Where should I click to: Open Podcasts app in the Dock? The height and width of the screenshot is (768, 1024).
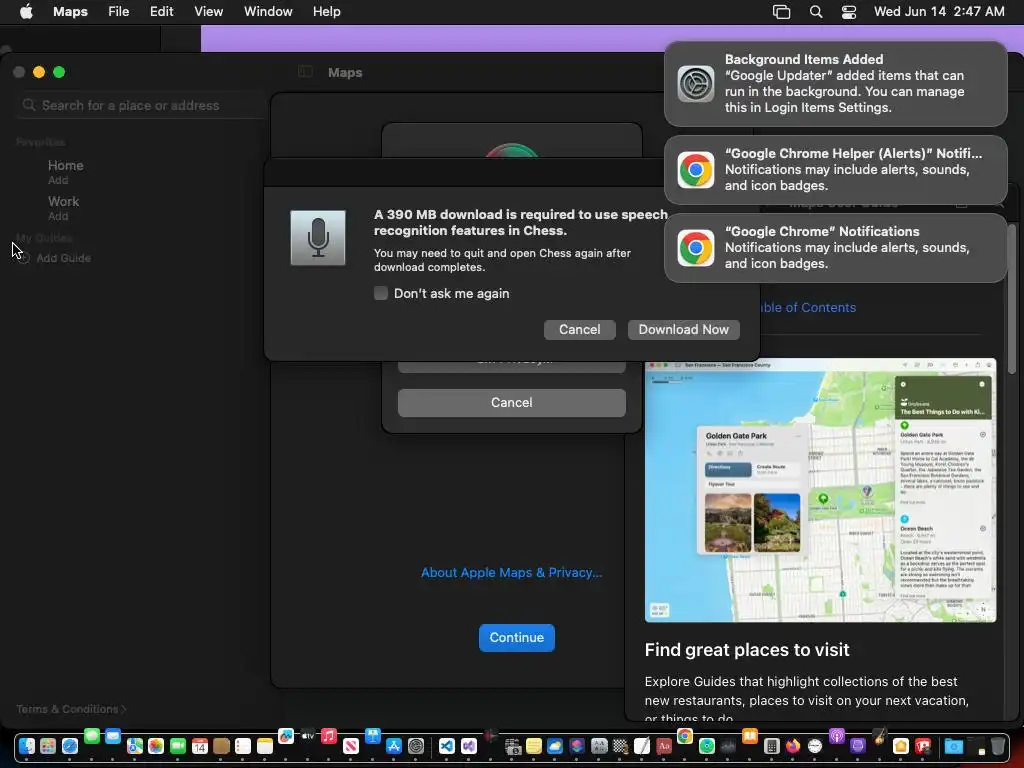[837, 736]
